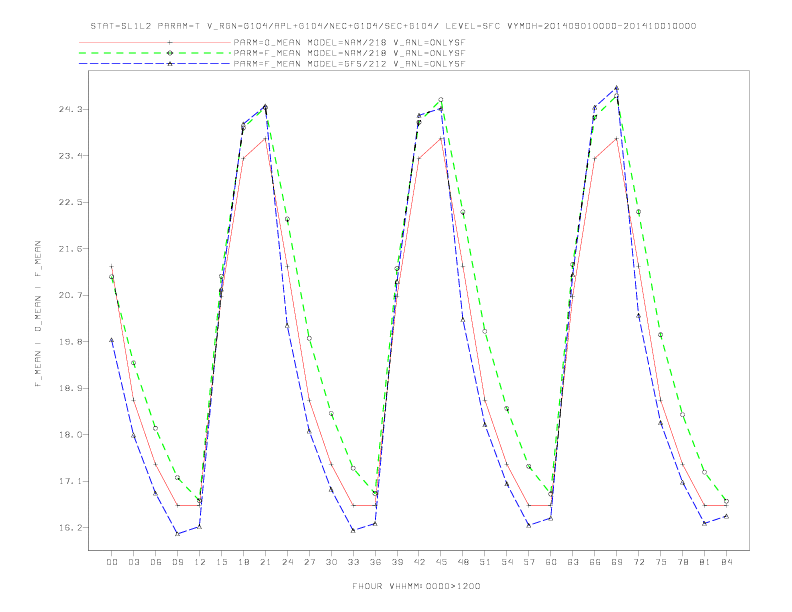Click forecast hour label 27
The height and width of the screenshot is (612, 792).
[309, 562]
